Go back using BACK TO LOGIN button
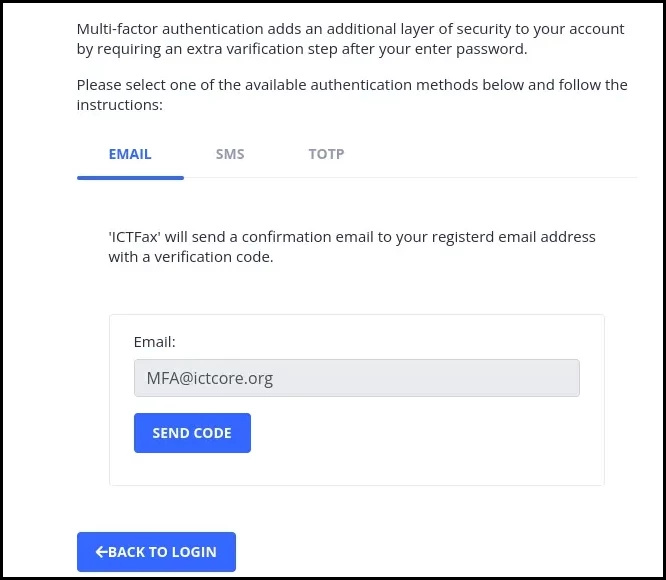 click(156, 552)
